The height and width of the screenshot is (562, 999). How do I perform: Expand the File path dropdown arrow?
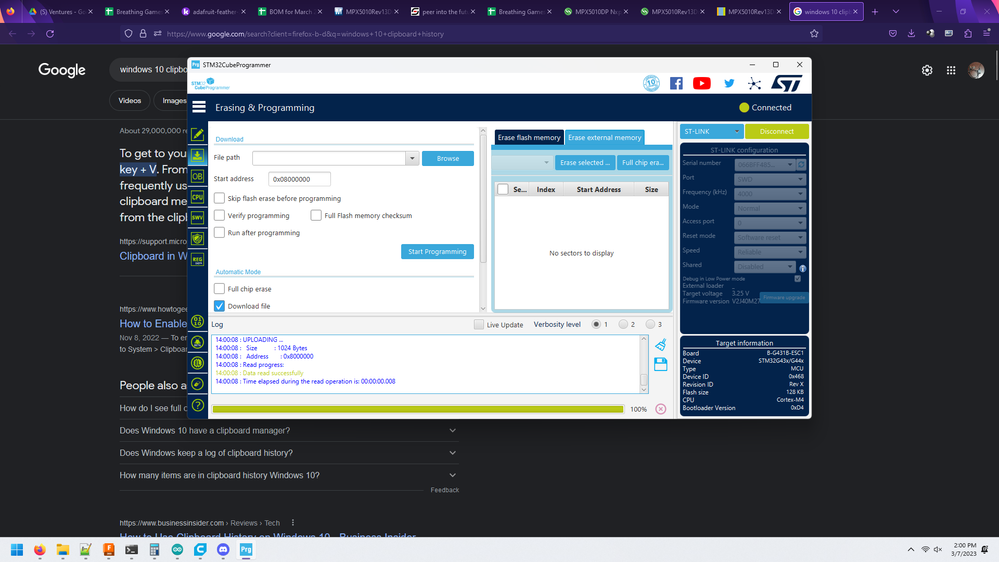(412, 158)
